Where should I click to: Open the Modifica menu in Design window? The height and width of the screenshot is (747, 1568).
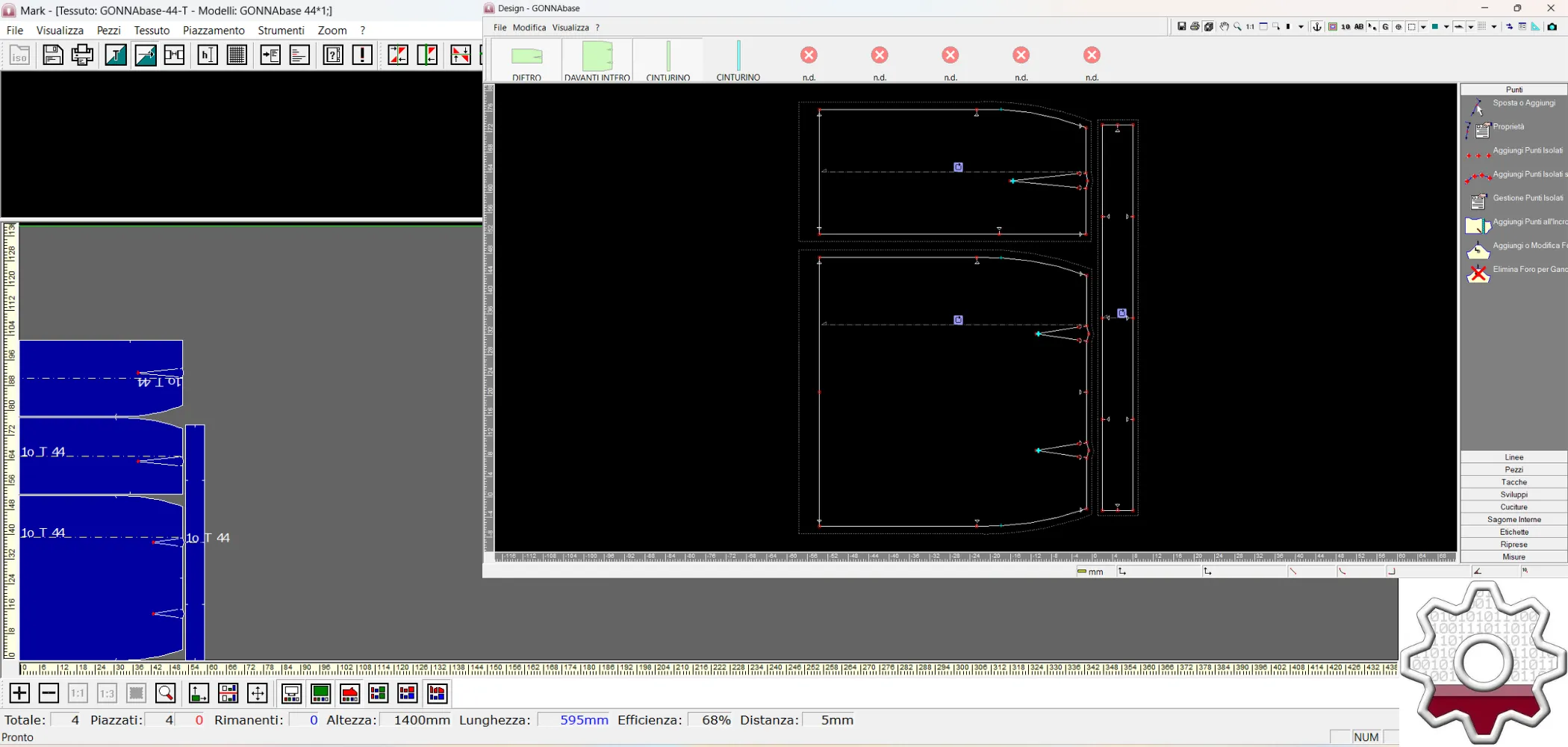[x=529, y=27]
